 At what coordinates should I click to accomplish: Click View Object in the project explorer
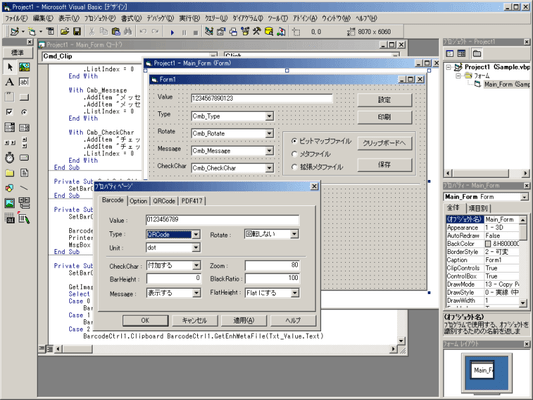pos(462,54)
